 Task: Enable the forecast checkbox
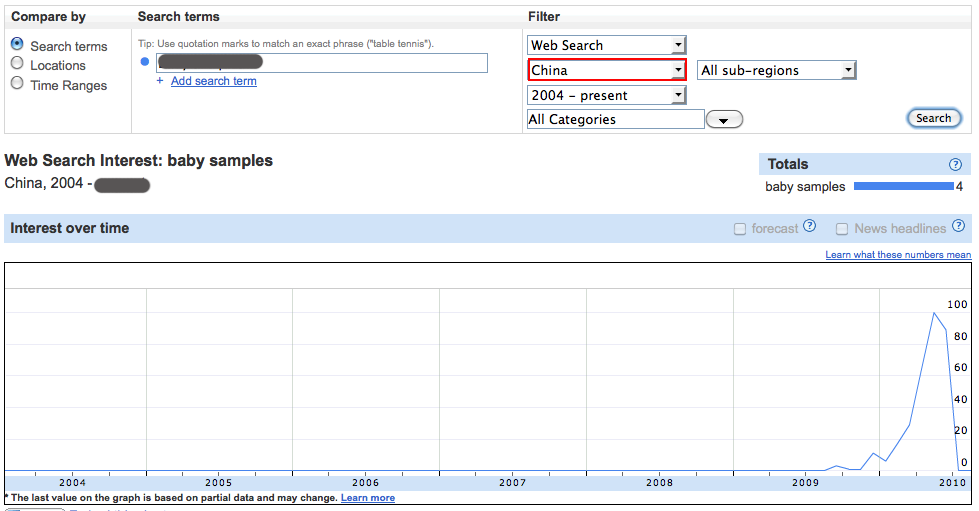click(740, 229)
